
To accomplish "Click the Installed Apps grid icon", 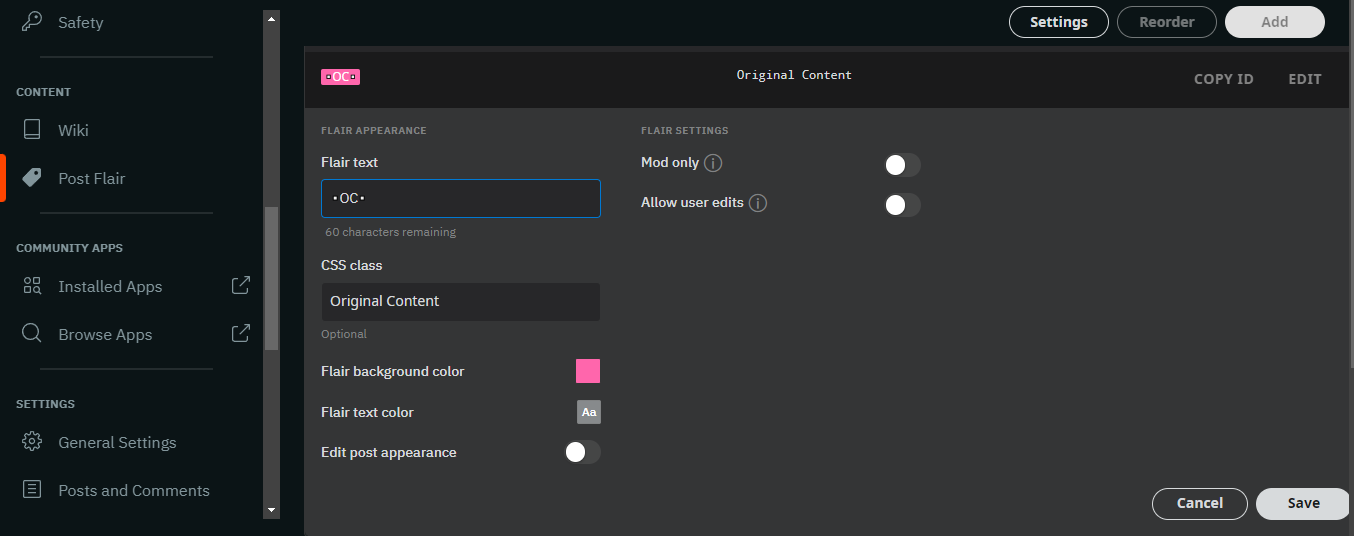I will 32,286.
